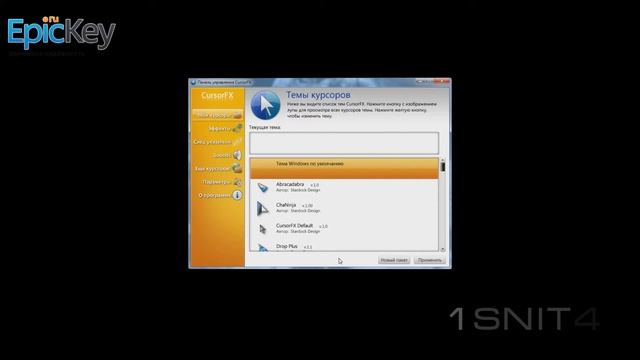Select the CursorFX Default theme
This screenshot has width=640, height=360.
click(344, 229)
